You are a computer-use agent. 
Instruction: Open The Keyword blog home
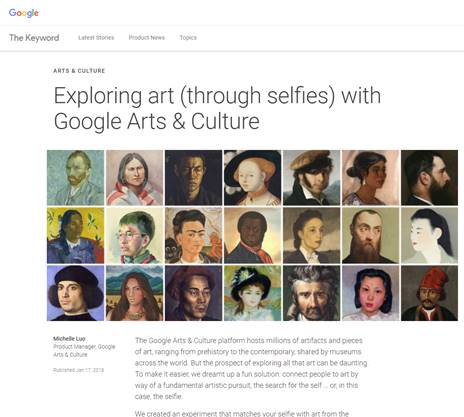(x=34, y=38)
